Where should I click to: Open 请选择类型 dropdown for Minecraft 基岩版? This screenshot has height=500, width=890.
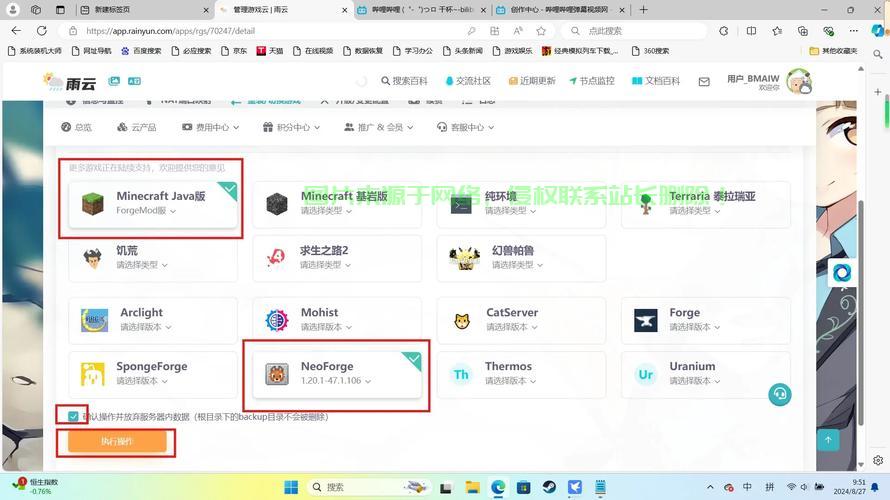click(x=326, y=211)
